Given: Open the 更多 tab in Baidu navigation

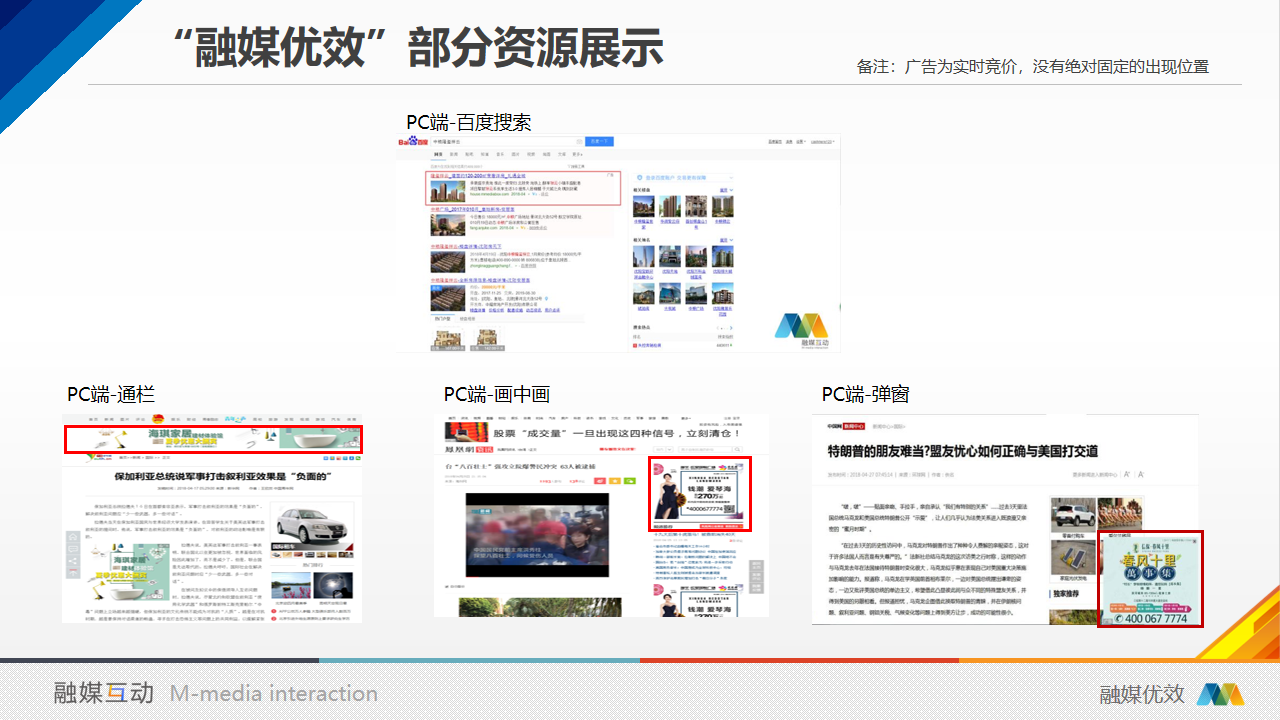Looking at the screenshot, I should click(575, 155).
